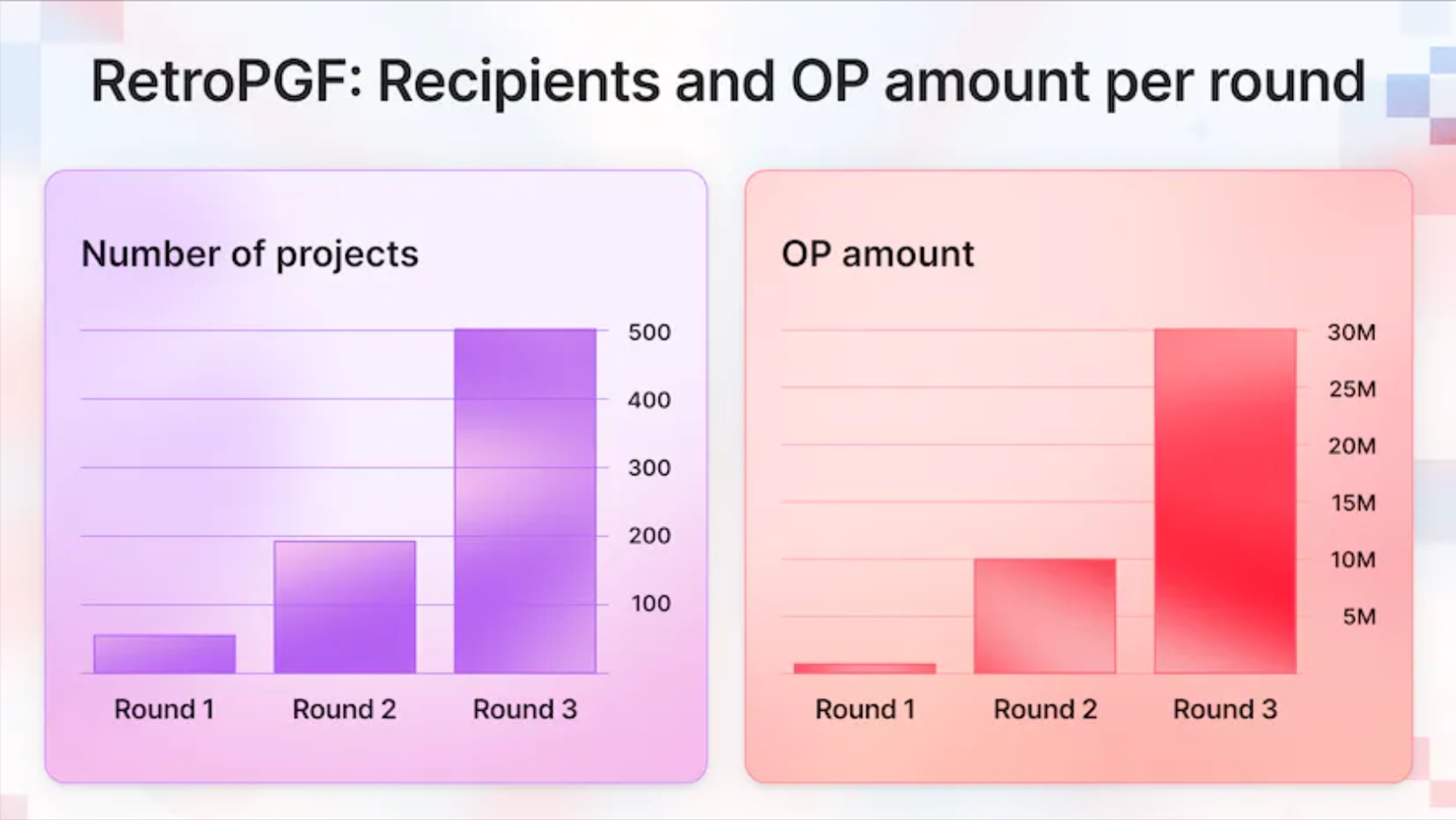Select the 'Number of projects' chart title
The width and height of the screenshot is (1456, 820).
(x=250, y=254)
